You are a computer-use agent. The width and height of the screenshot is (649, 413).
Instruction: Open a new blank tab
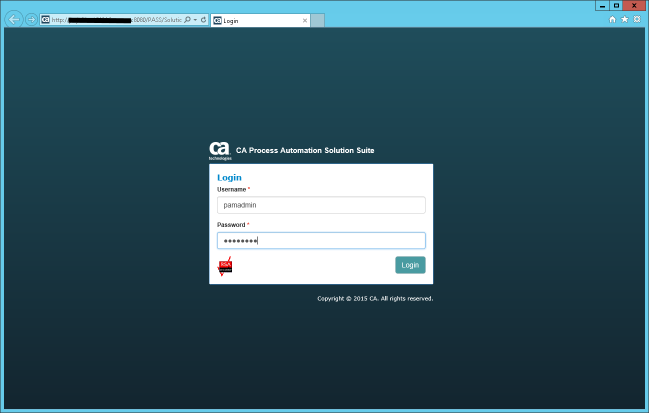point(317,20)
